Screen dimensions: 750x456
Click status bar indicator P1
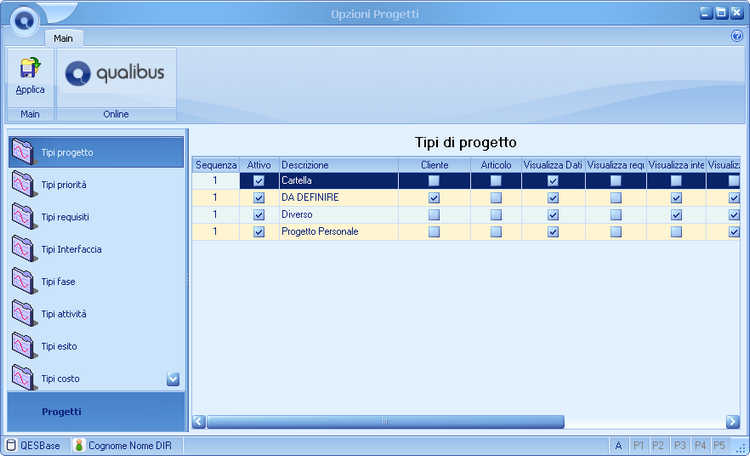point(638,445)
